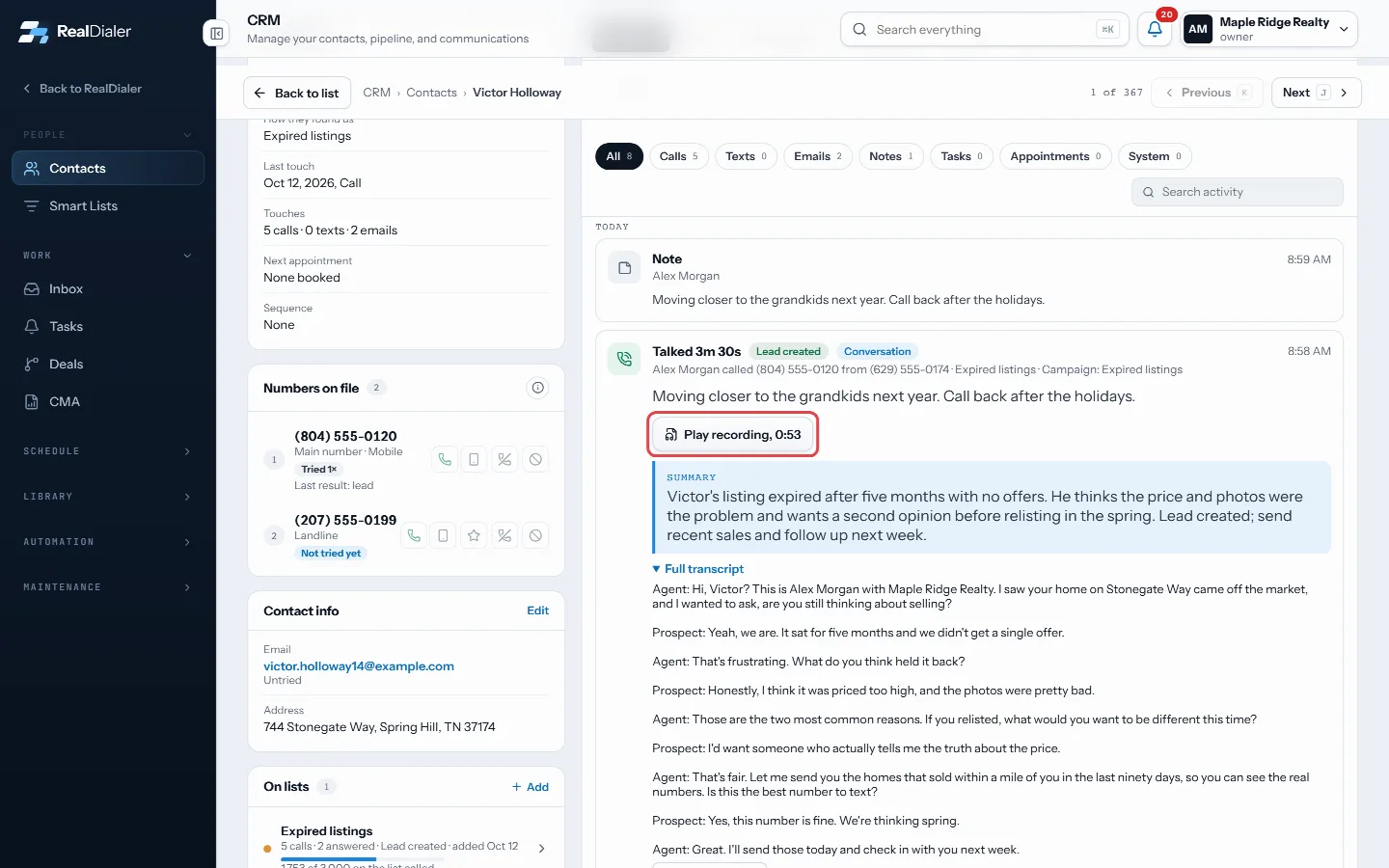Viewport: 1389px width, 868px height.
Task: Open the Expired listings list entry
Action: click(406, 846)
